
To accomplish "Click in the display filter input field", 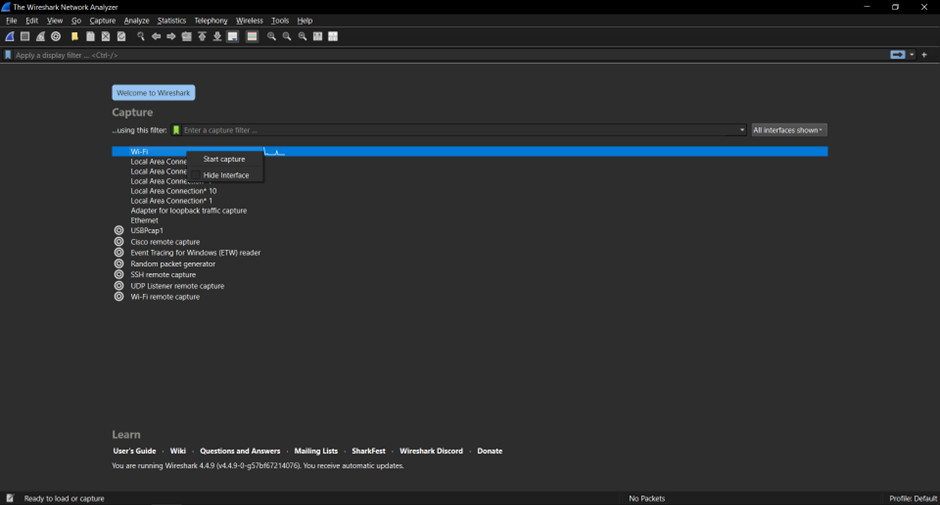I will coord(450,55).
